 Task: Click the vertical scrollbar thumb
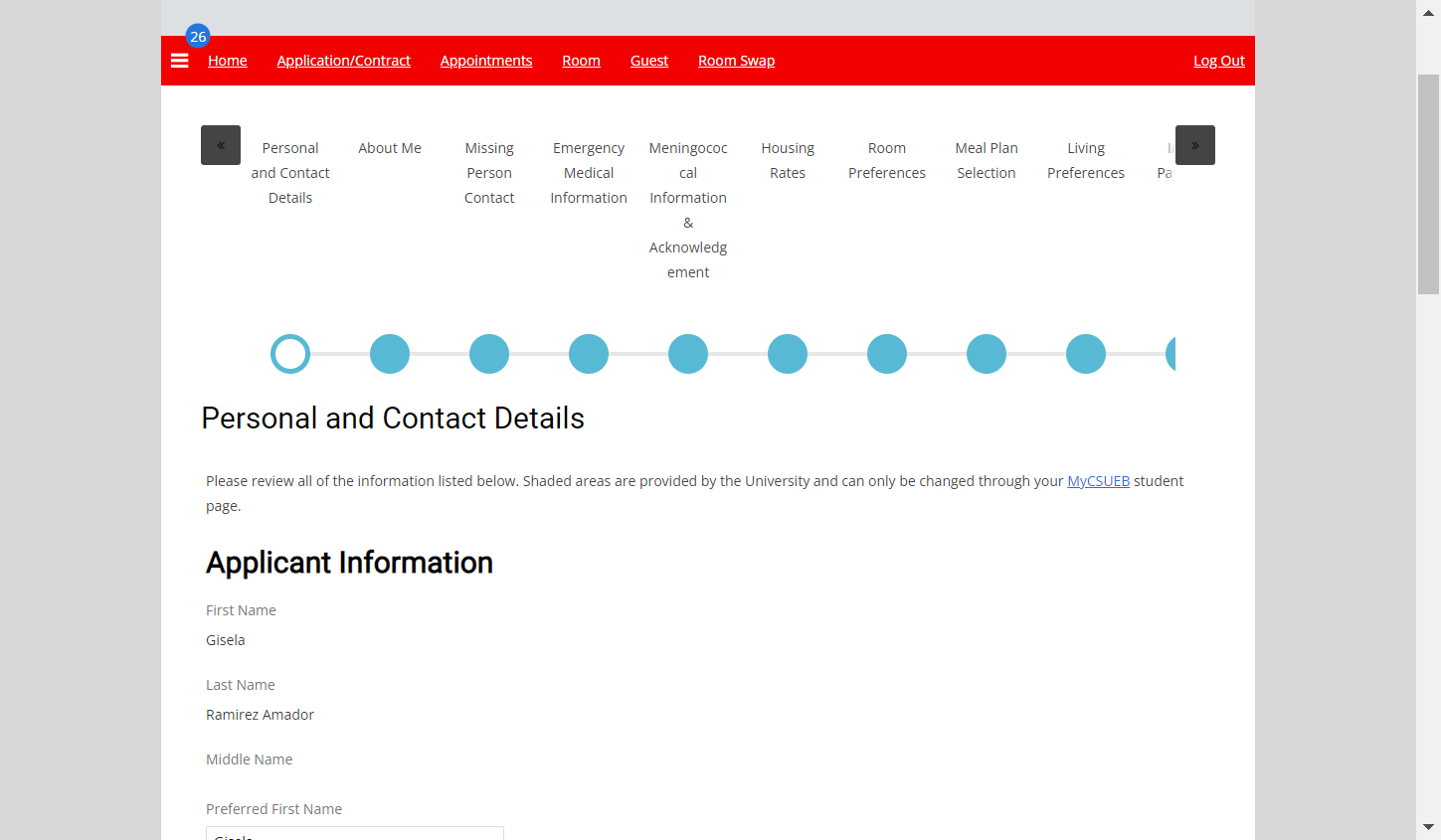[x=1428, y=184]
